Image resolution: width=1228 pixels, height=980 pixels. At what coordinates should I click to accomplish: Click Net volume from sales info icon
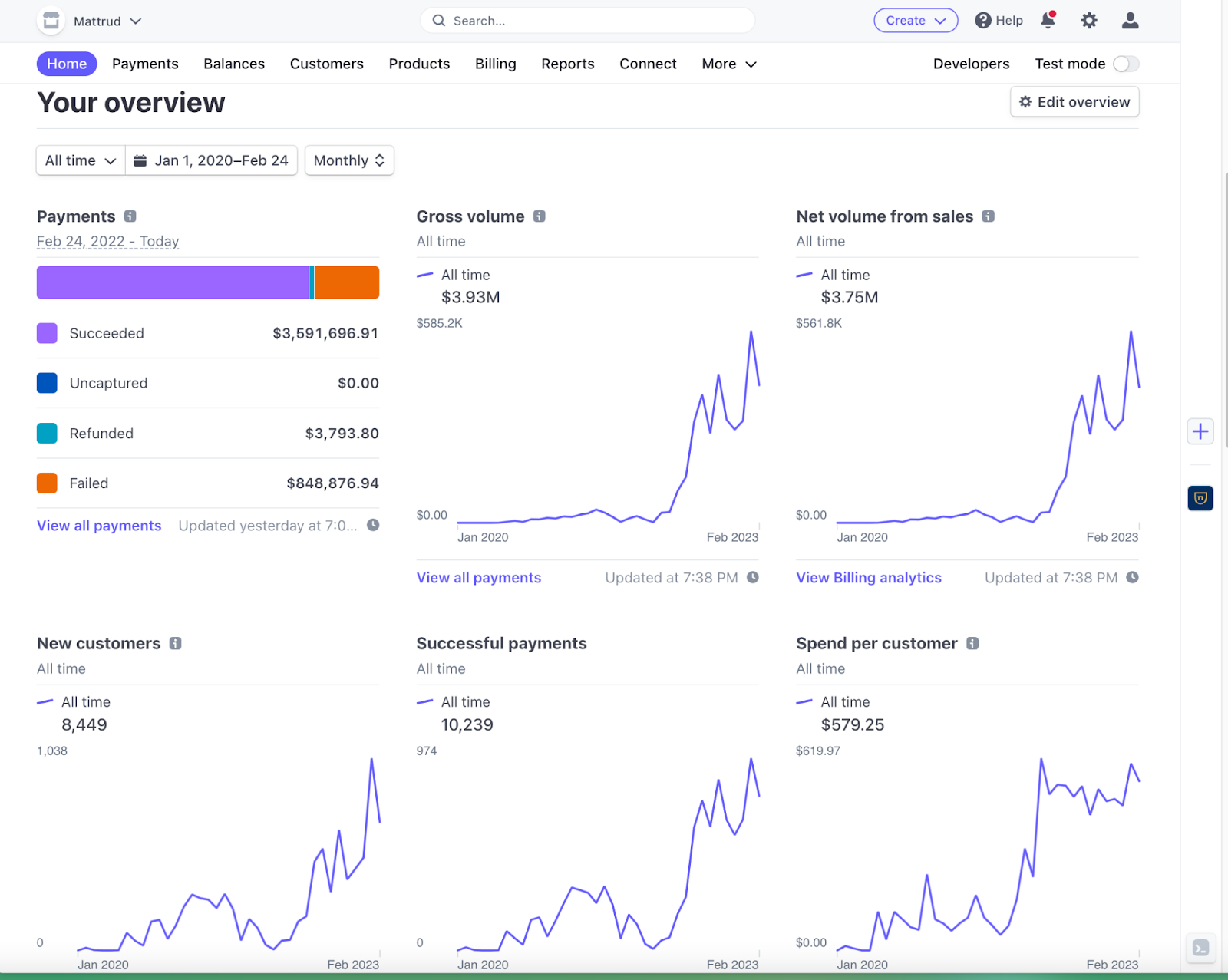(x=989, y=216)
